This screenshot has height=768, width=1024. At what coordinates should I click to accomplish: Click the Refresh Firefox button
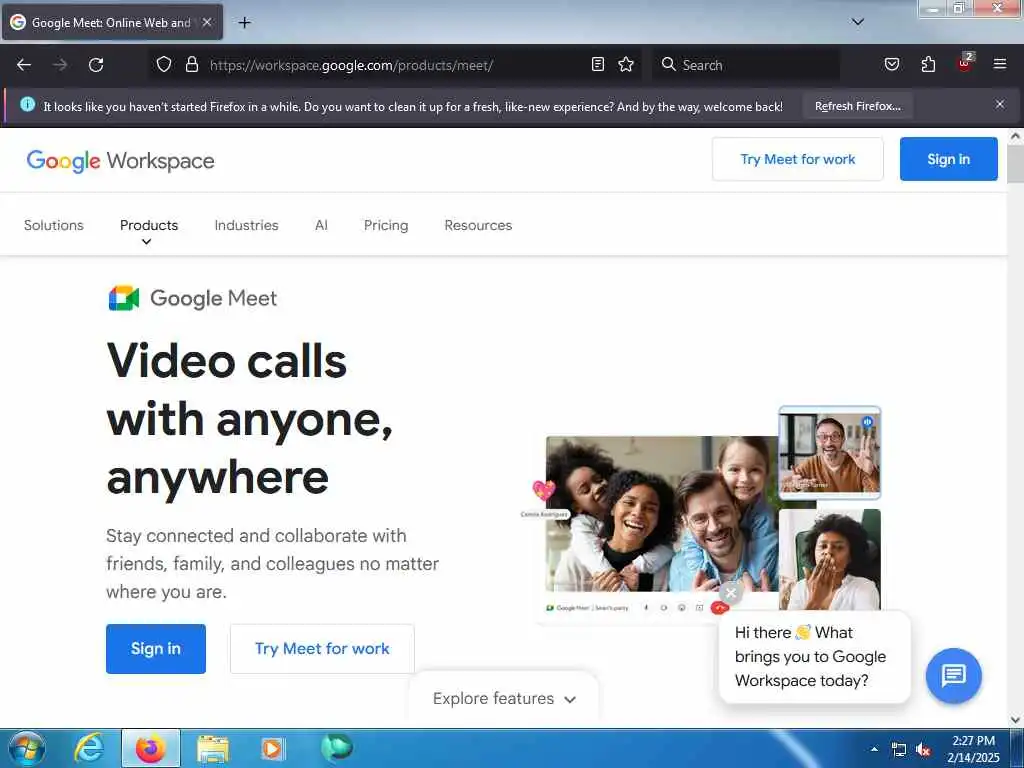(x=857, y=106)
